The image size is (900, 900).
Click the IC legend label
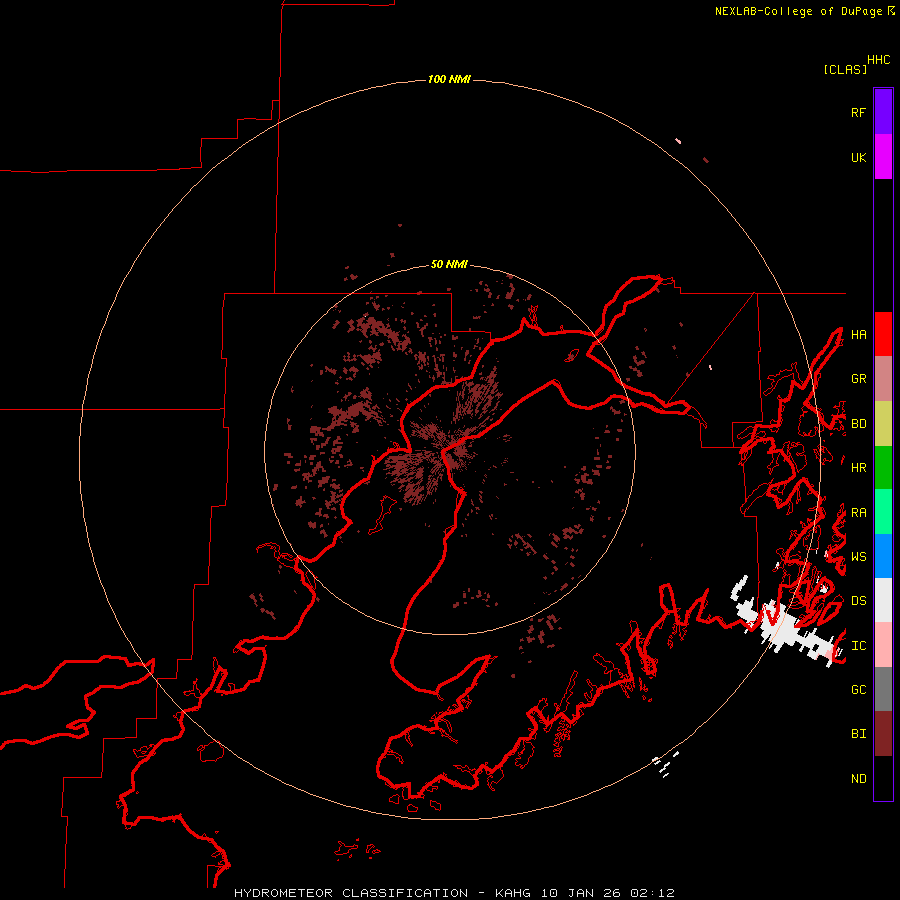(x=858, y=646)
